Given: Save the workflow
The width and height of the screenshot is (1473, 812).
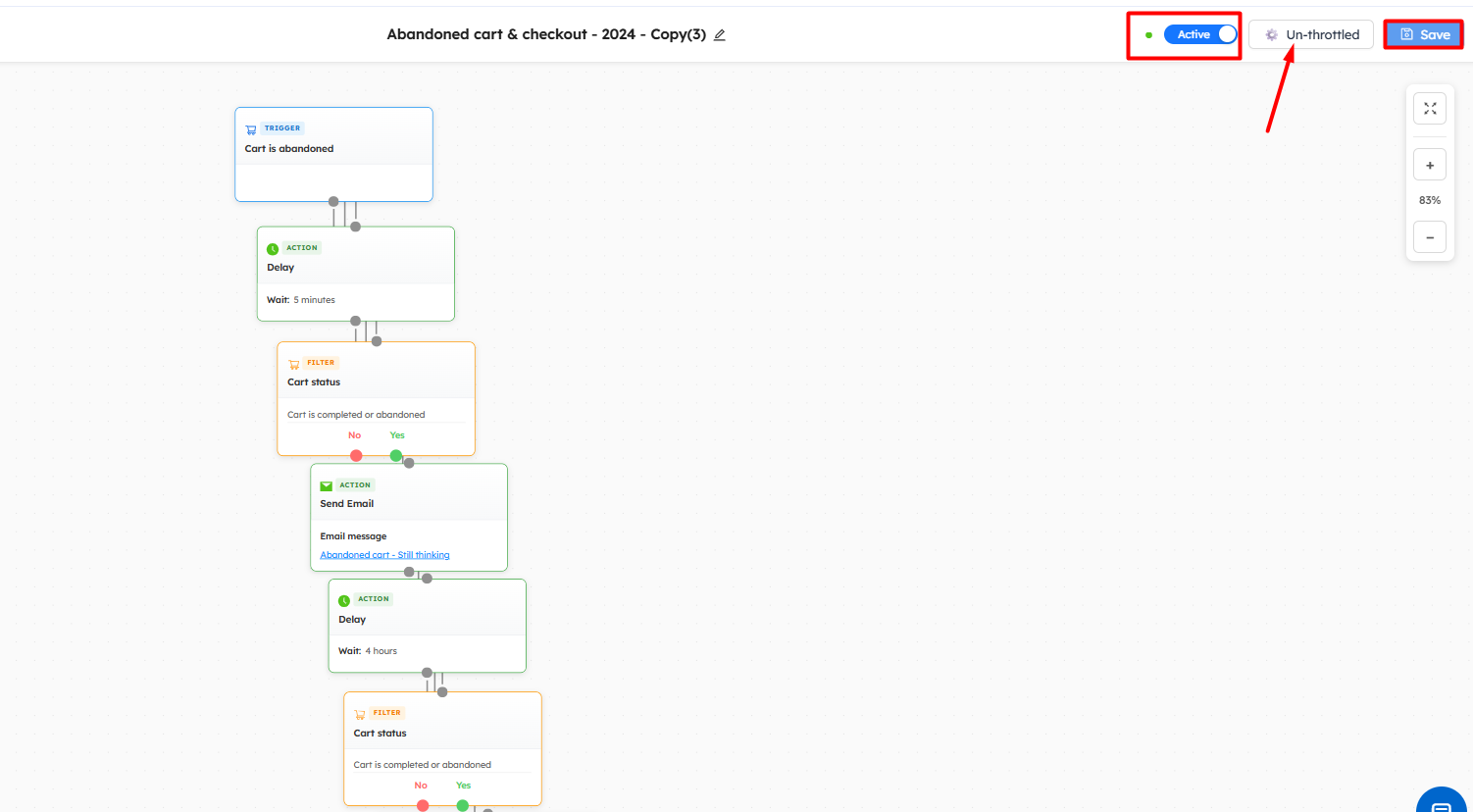Looking at the screenshot, I should [1424, 34].
